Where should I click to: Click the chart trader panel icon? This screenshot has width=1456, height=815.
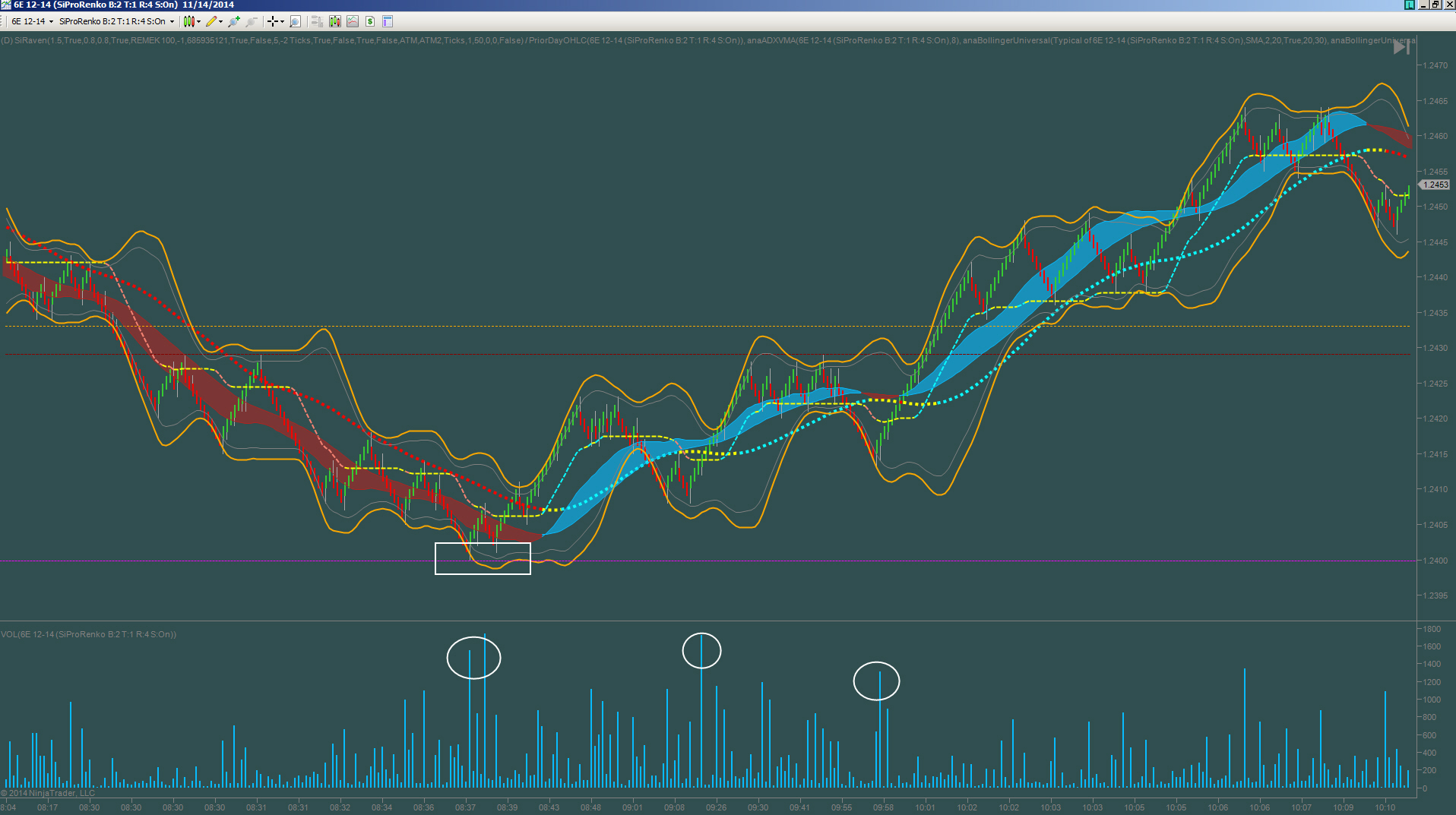click(318, 21)
